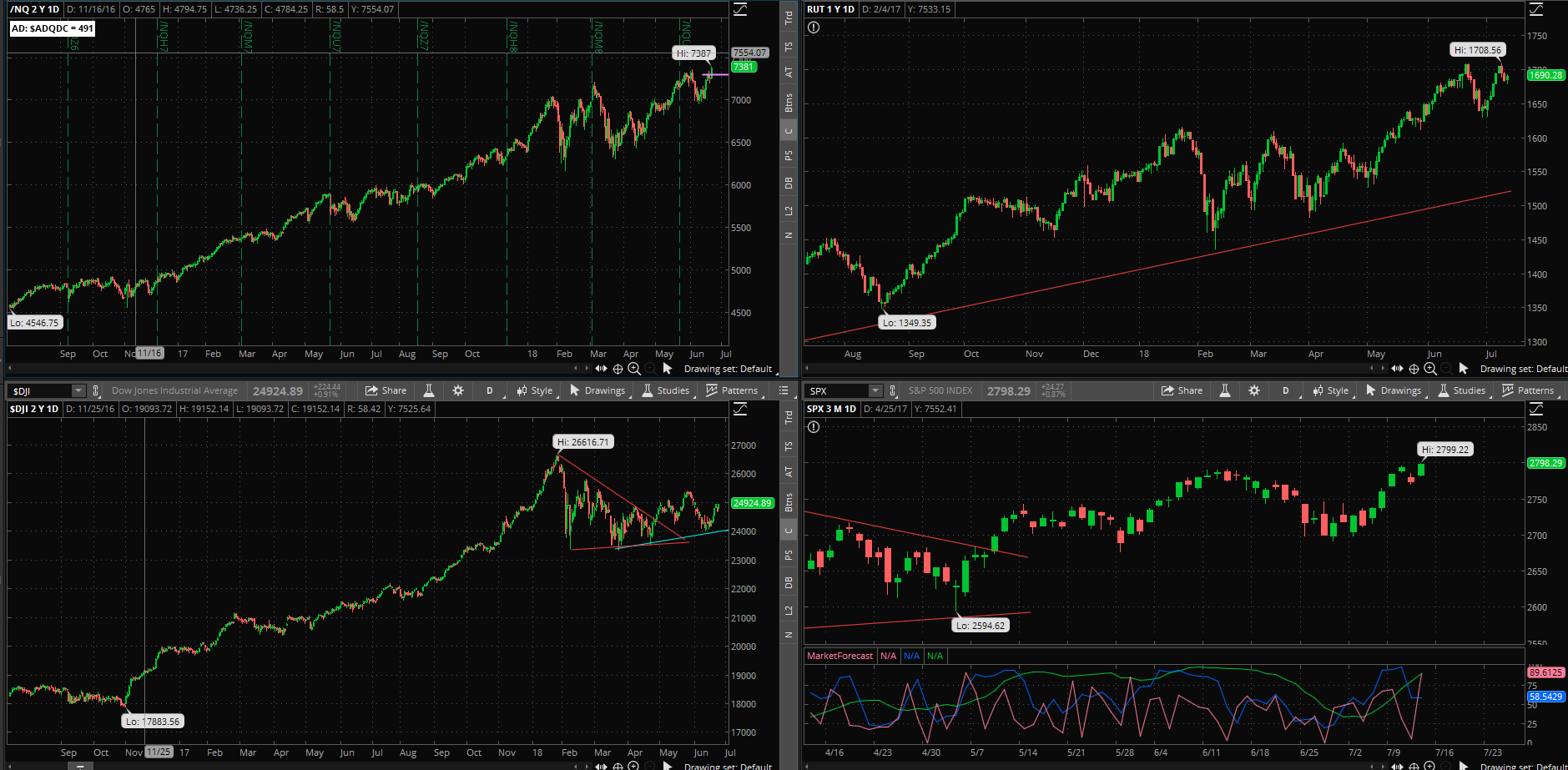This screenshot has height=770, width=1568.
Task: Open Share menu in the $DJI chart toolbar
Action: tap(386, 390)
